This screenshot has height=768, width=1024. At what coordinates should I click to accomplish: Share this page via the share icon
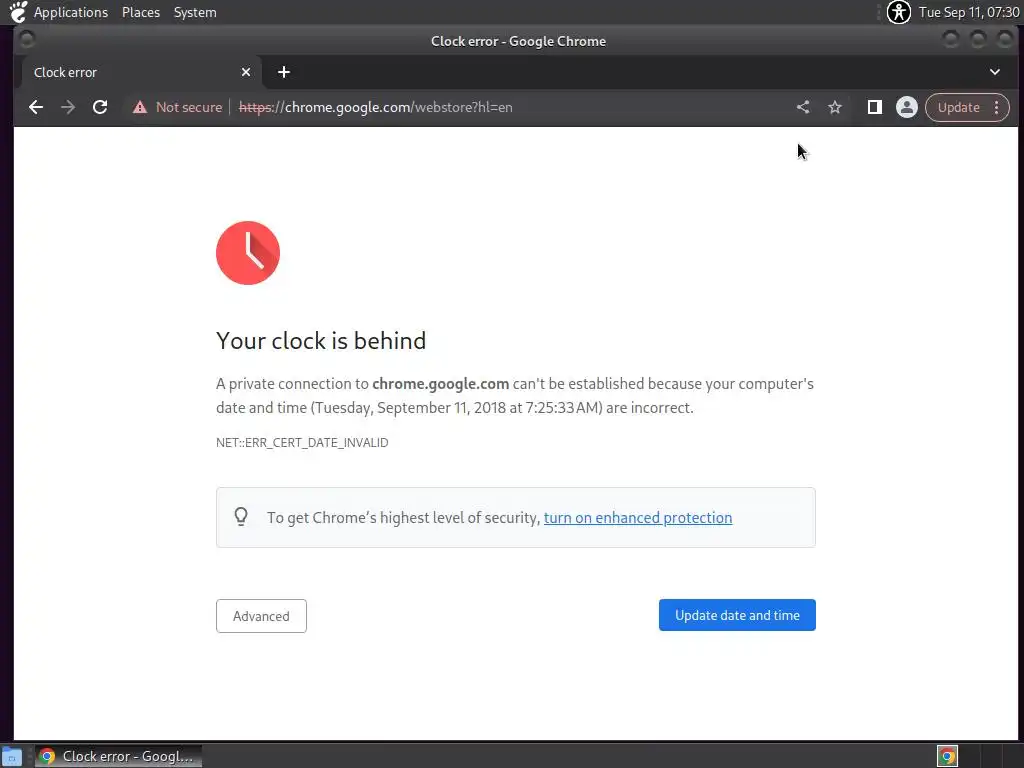(x=803, y=107)
